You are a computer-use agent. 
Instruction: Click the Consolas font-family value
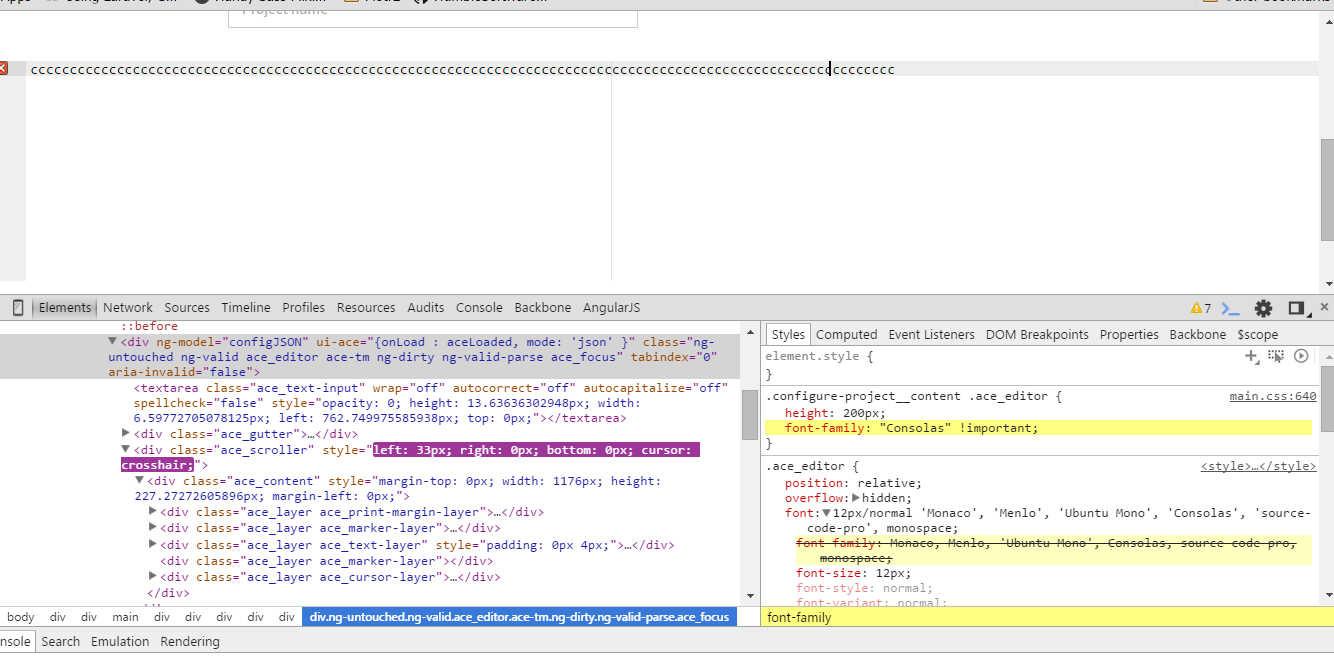(915, 428)
